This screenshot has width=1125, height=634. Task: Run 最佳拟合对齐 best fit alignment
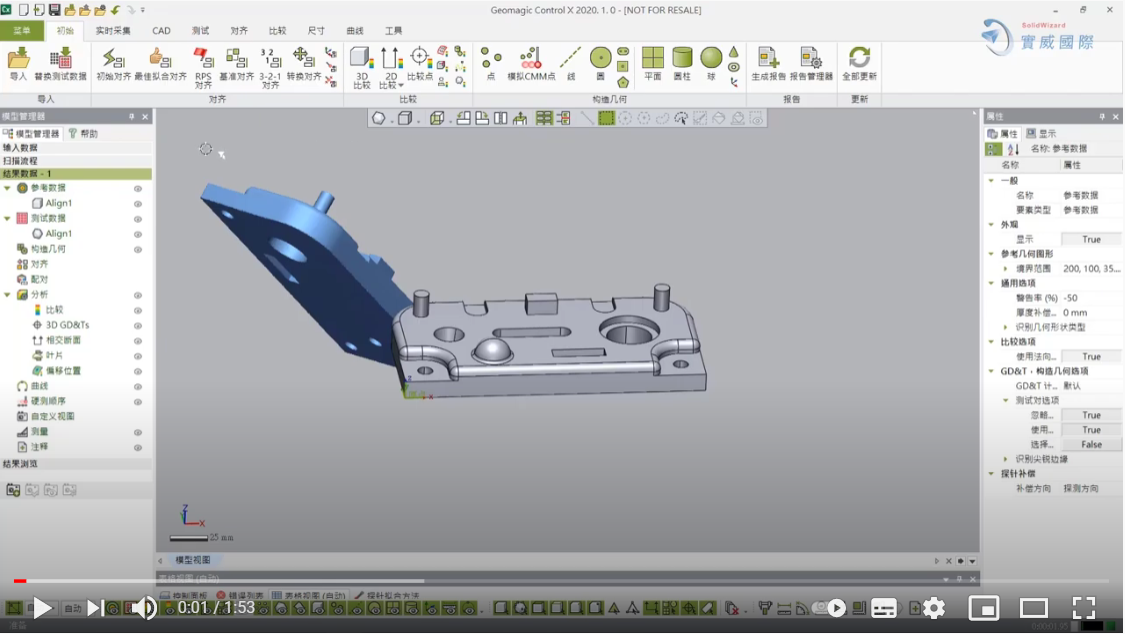point(160,64)
